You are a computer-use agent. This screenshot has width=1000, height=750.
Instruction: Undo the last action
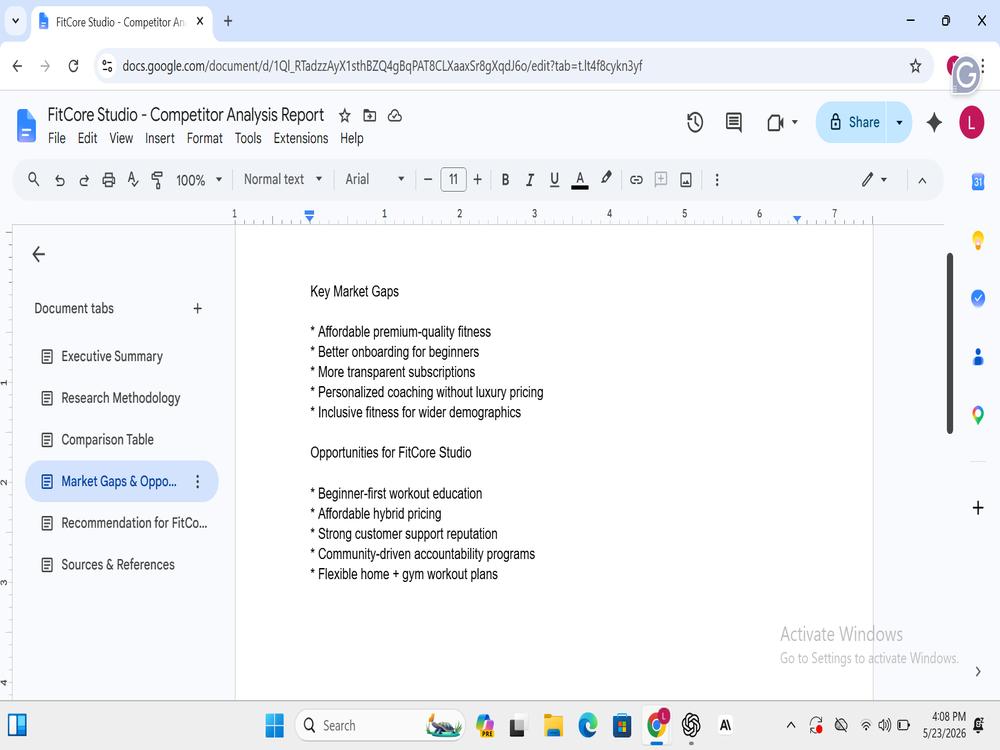click(x=60, y=180)
